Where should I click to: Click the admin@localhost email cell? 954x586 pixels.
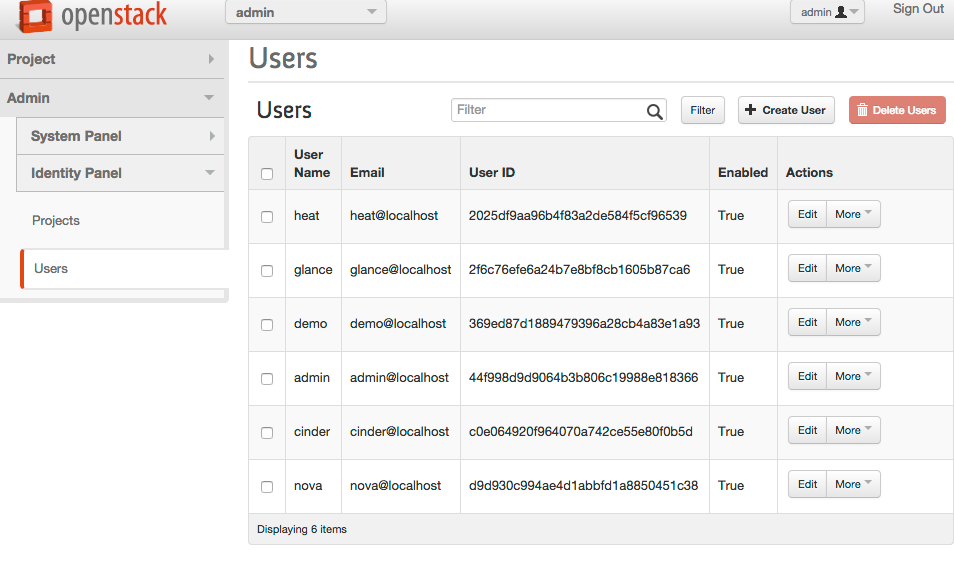coord(399,377)
